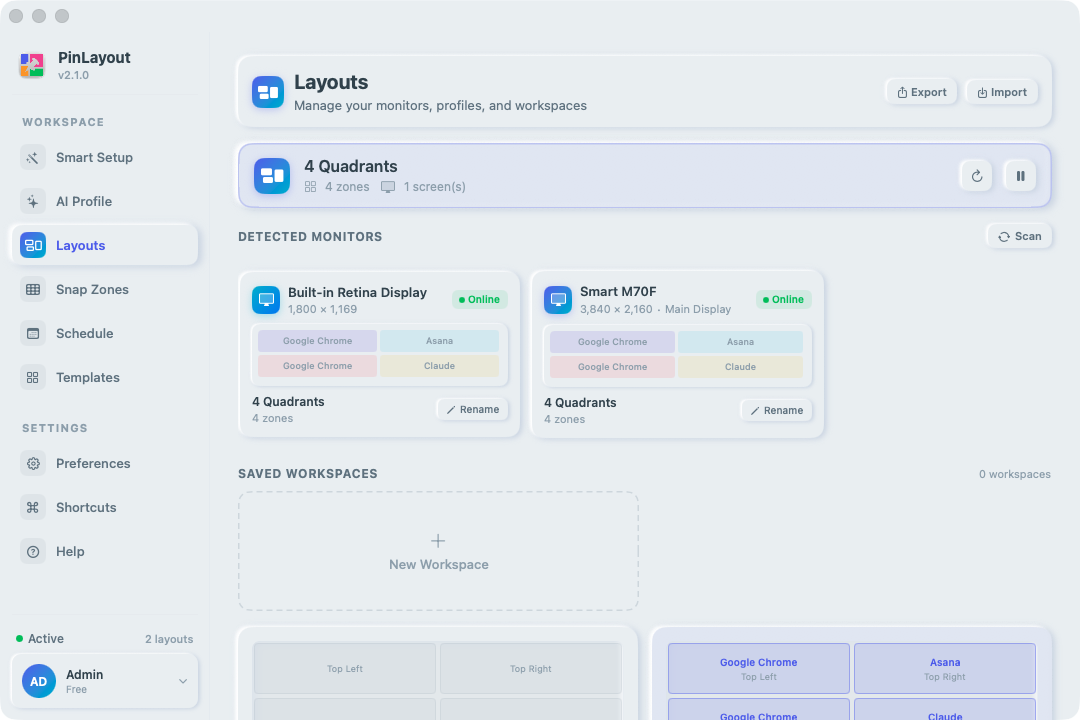Select the Asana Top Right zone
Viewport: 1080px width, 720px height.
coord(944,668)
